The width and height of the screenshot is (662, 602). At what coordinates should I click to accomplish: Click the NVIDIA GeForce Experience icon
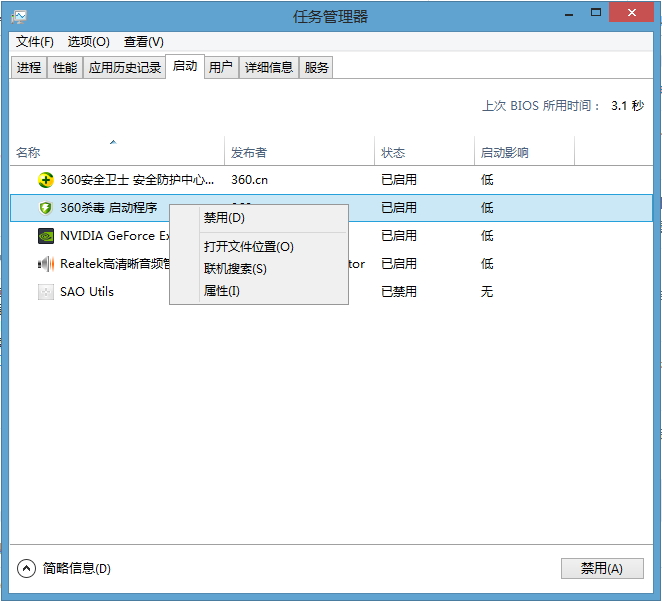(46, 236)
